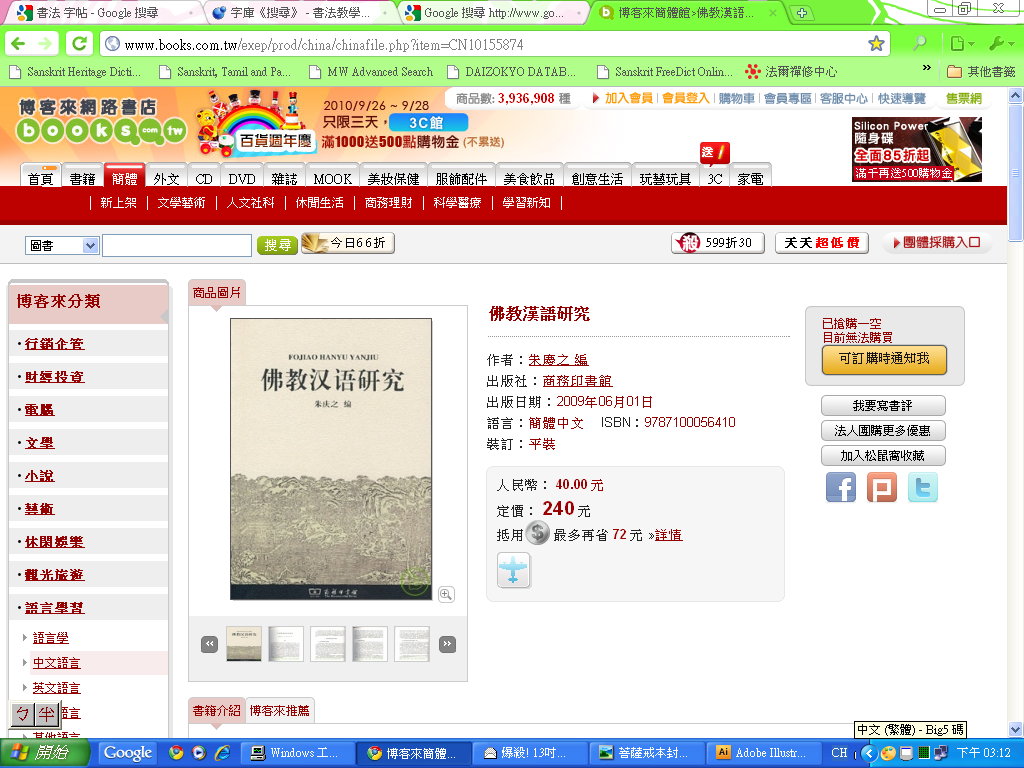1024x768 pixels.
Task: Bookmark page with star icon
Action: 876,45
